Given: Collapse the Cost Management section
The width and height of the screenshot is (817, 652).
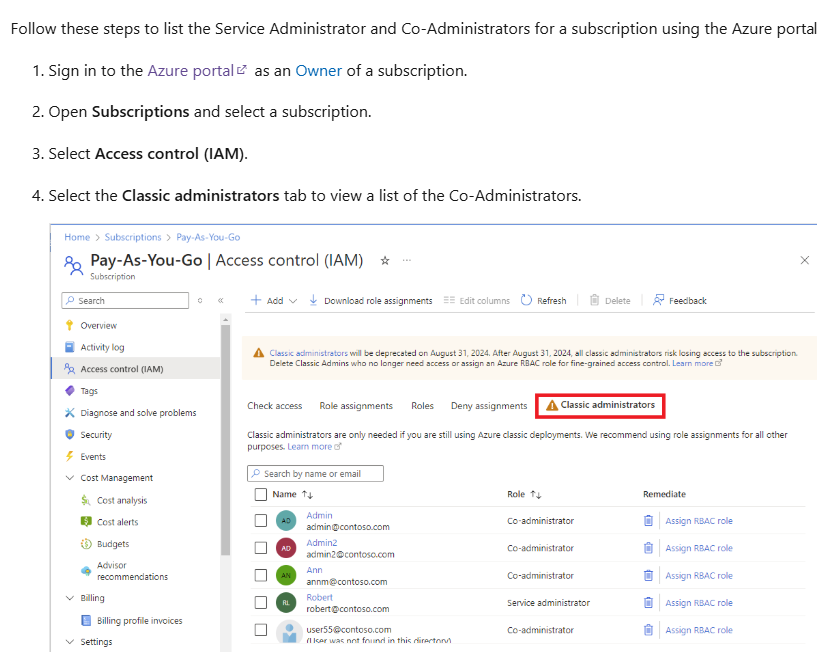Looking at the screenshot, I should click(69, 478).
